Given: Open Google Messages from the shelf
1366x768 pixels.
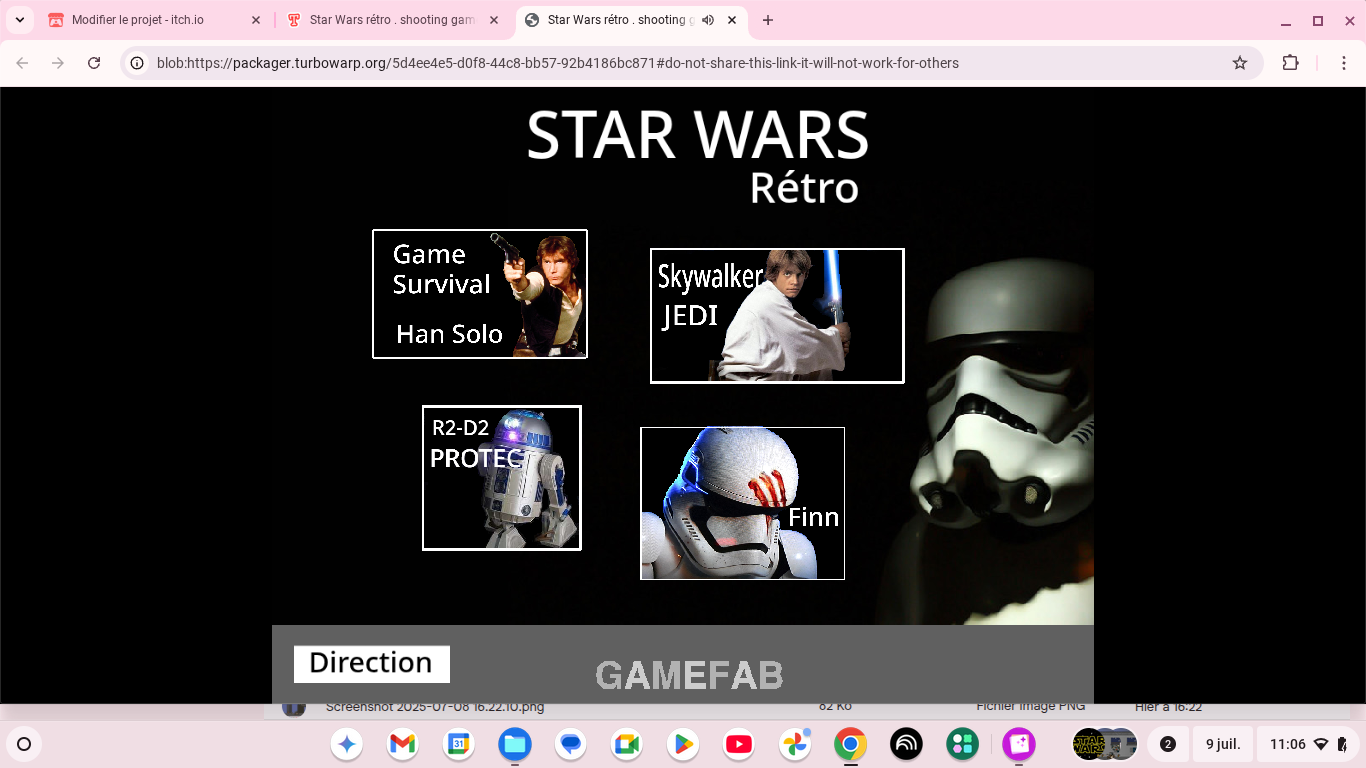Looking at the screenshot, I should click(571, 744).
